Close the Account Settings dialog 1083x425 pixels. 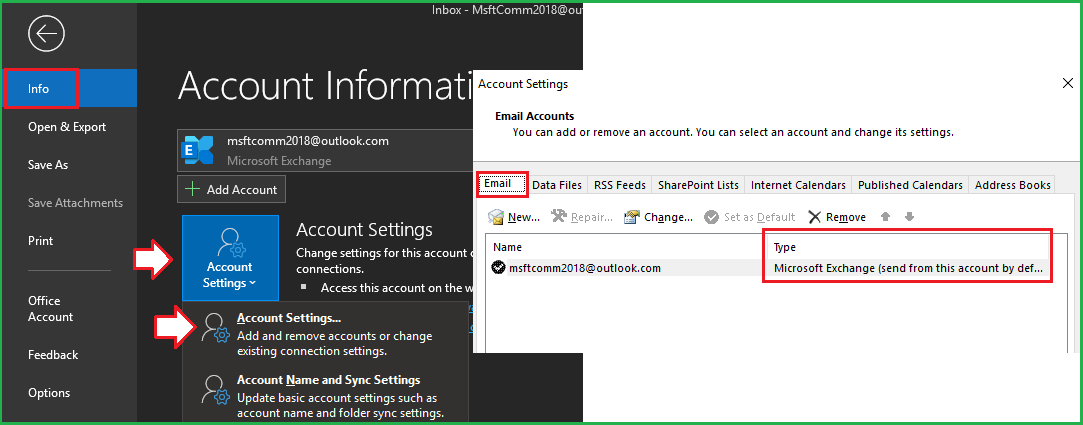coord(1067,84)
